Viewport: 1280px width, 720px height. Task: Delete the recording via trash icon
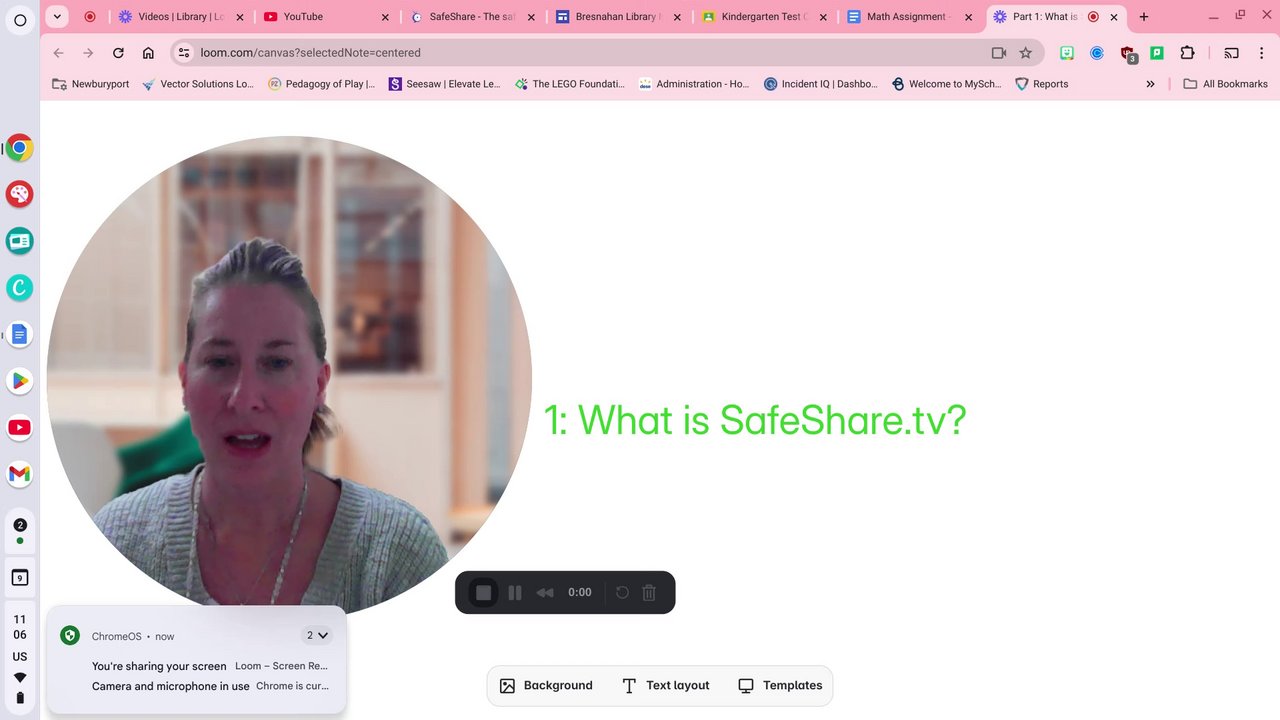pos(649,592)
